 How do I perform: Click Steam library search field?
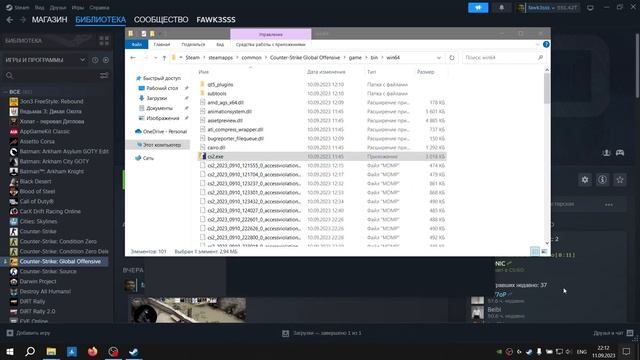50,76
